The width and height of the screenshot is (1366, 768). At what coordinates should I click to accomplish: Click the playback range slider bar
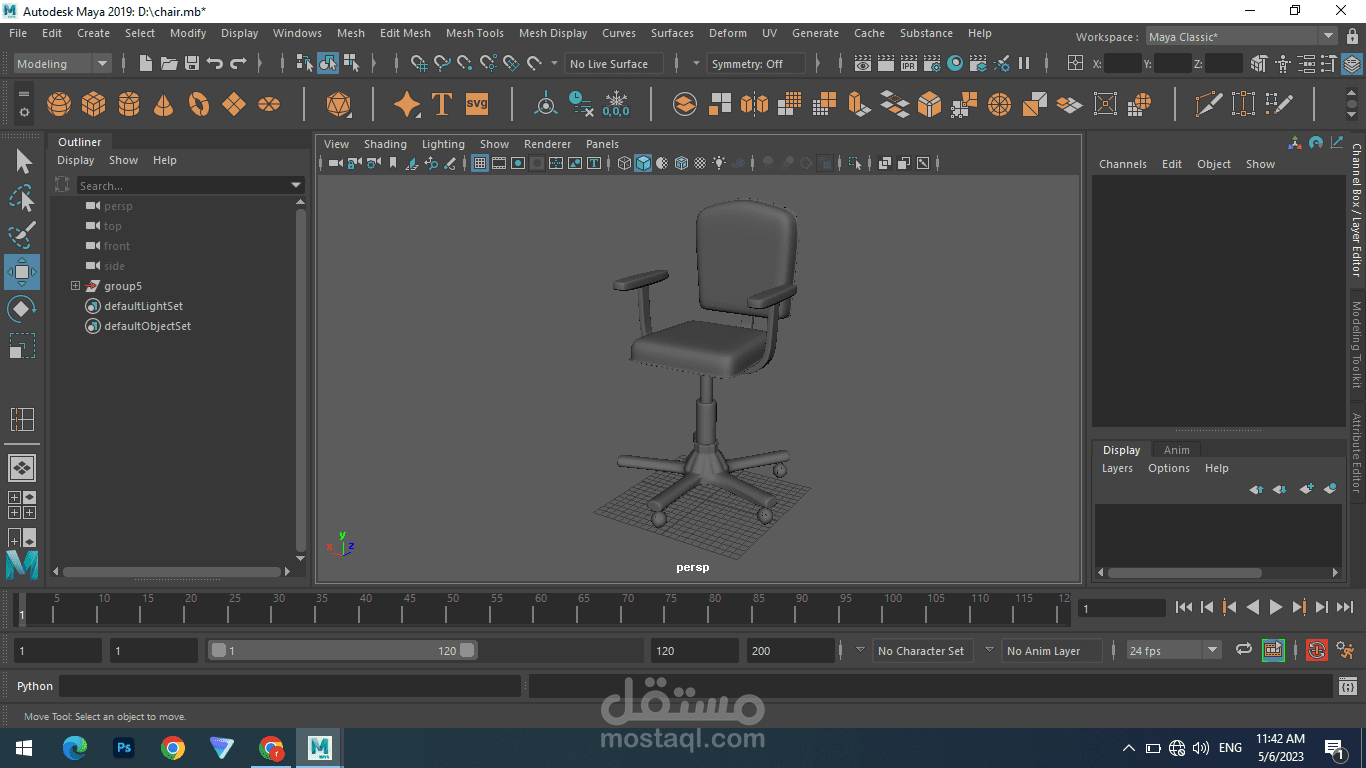(343, 650)
